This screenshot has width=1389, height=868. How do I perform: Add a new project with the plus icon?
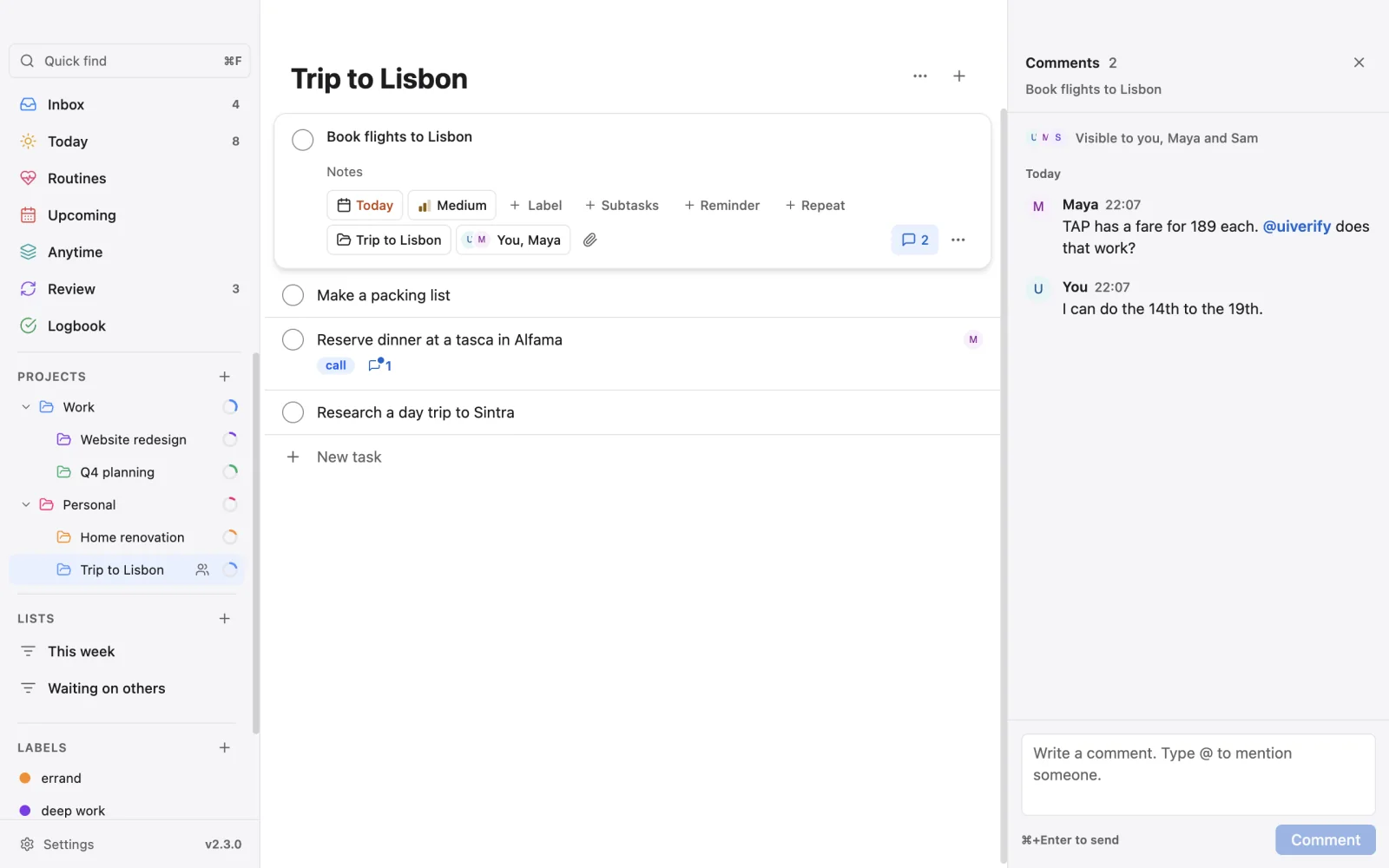click(x=225, y=377)
